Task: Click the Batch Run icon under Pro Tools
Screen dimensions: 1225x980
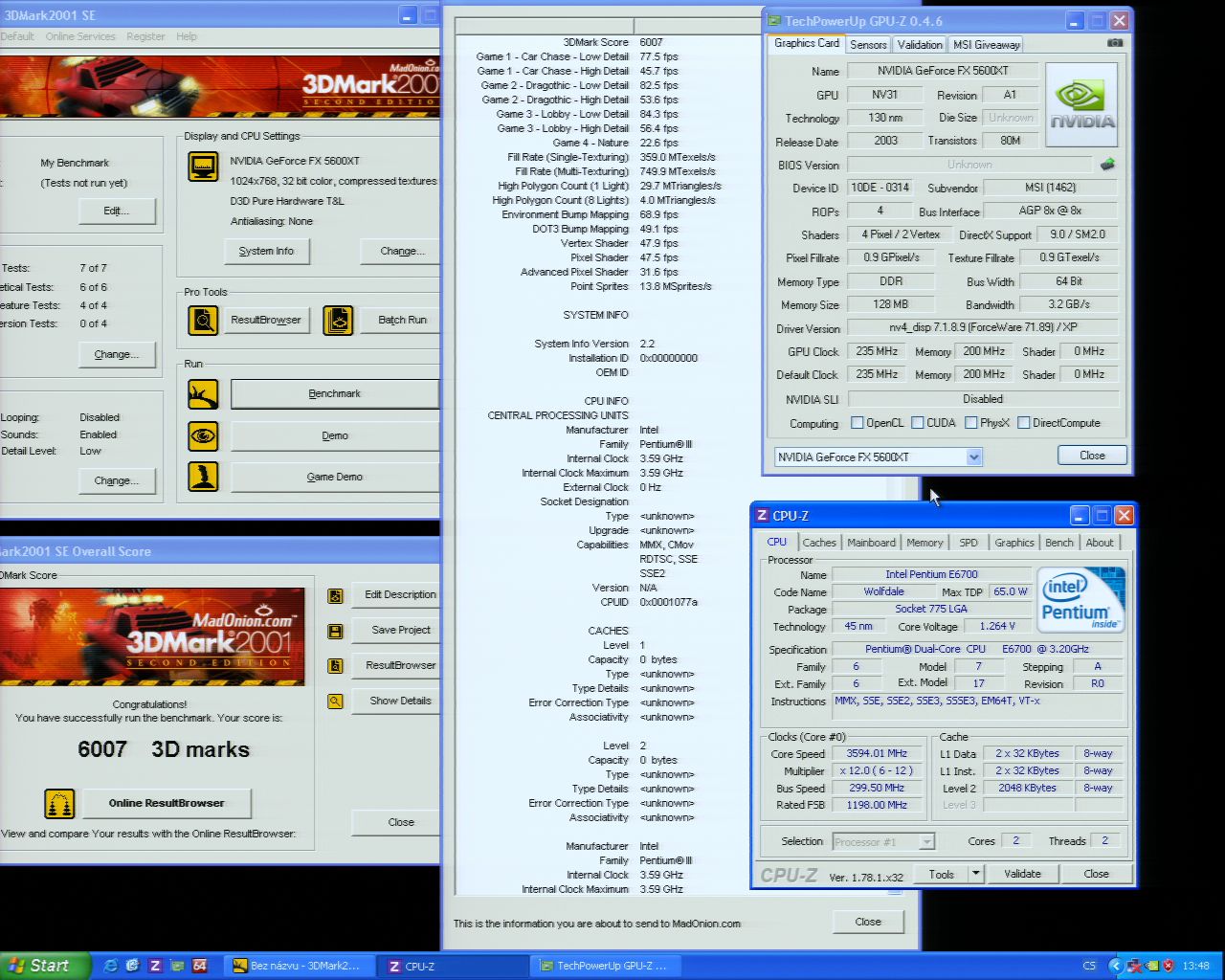Action: coord(338,320)
